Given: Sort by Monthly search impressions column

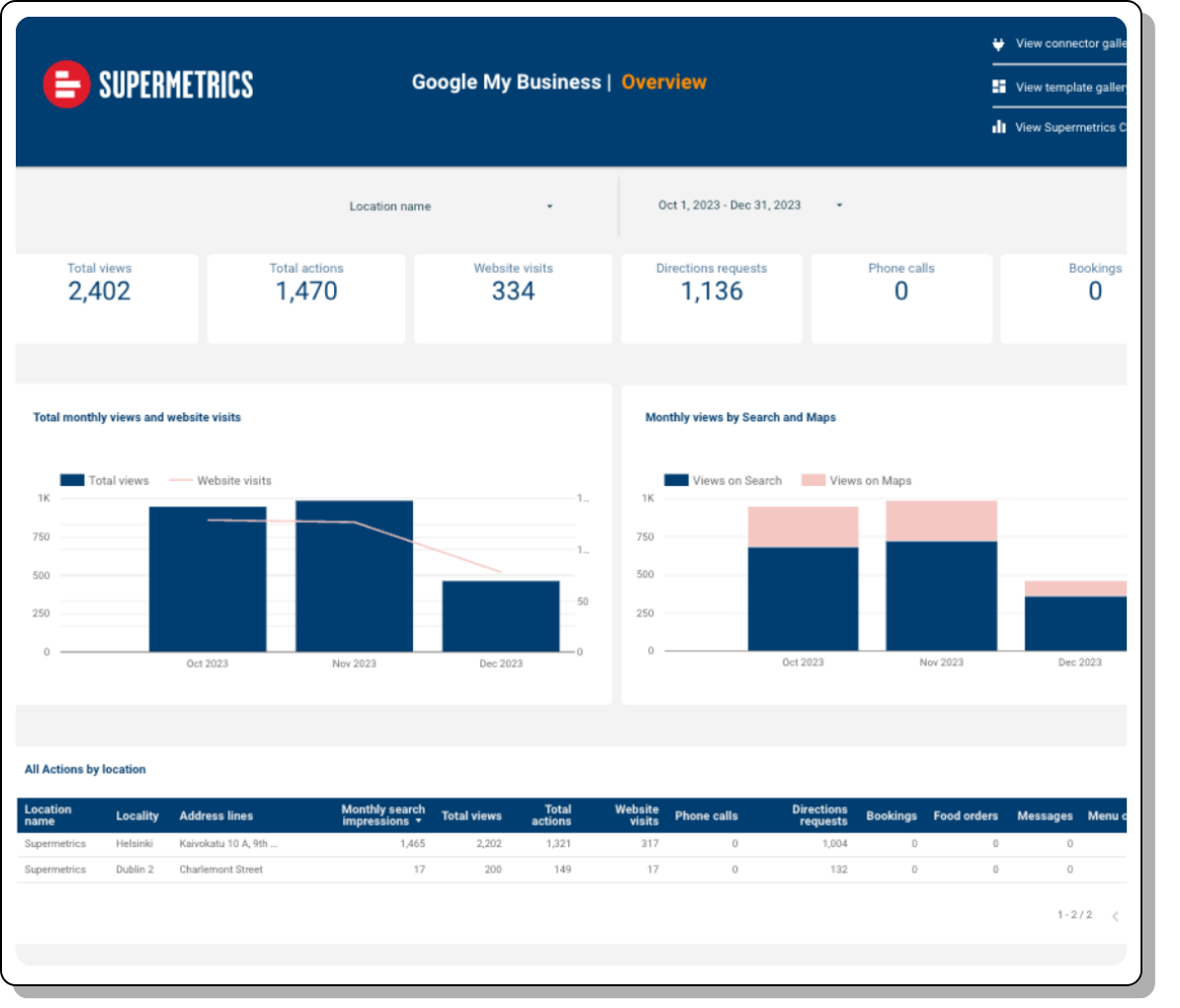Looking at the screenshot, I should tap(382, 815).
